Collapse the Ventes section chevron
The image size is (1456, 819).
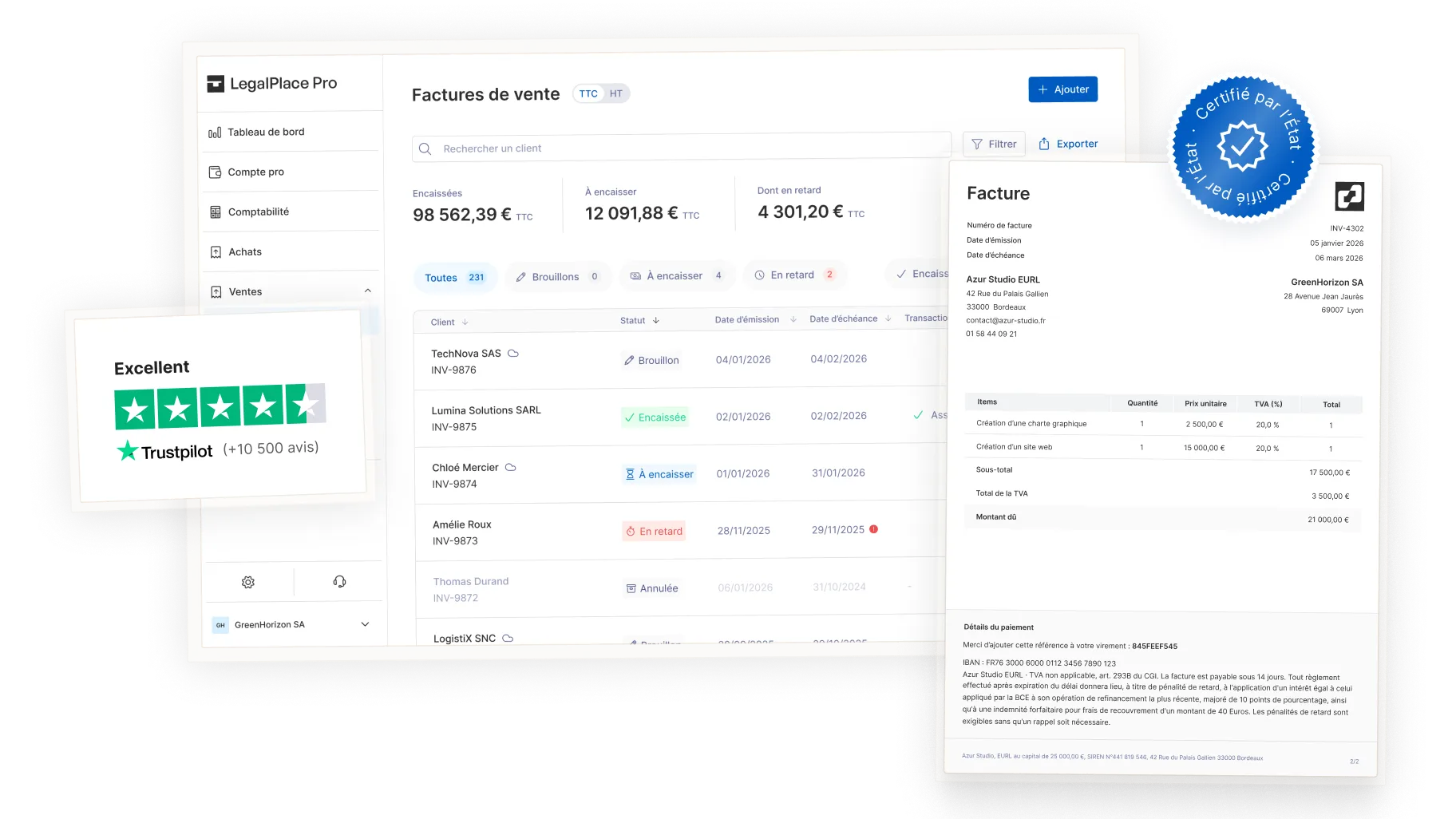click(368, 291)
